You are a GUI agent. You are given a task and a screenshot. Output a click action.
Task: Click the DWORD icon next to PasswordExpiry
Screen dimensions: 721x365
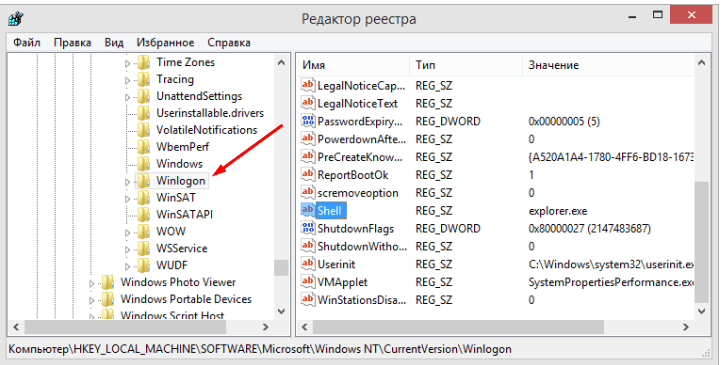308,121
